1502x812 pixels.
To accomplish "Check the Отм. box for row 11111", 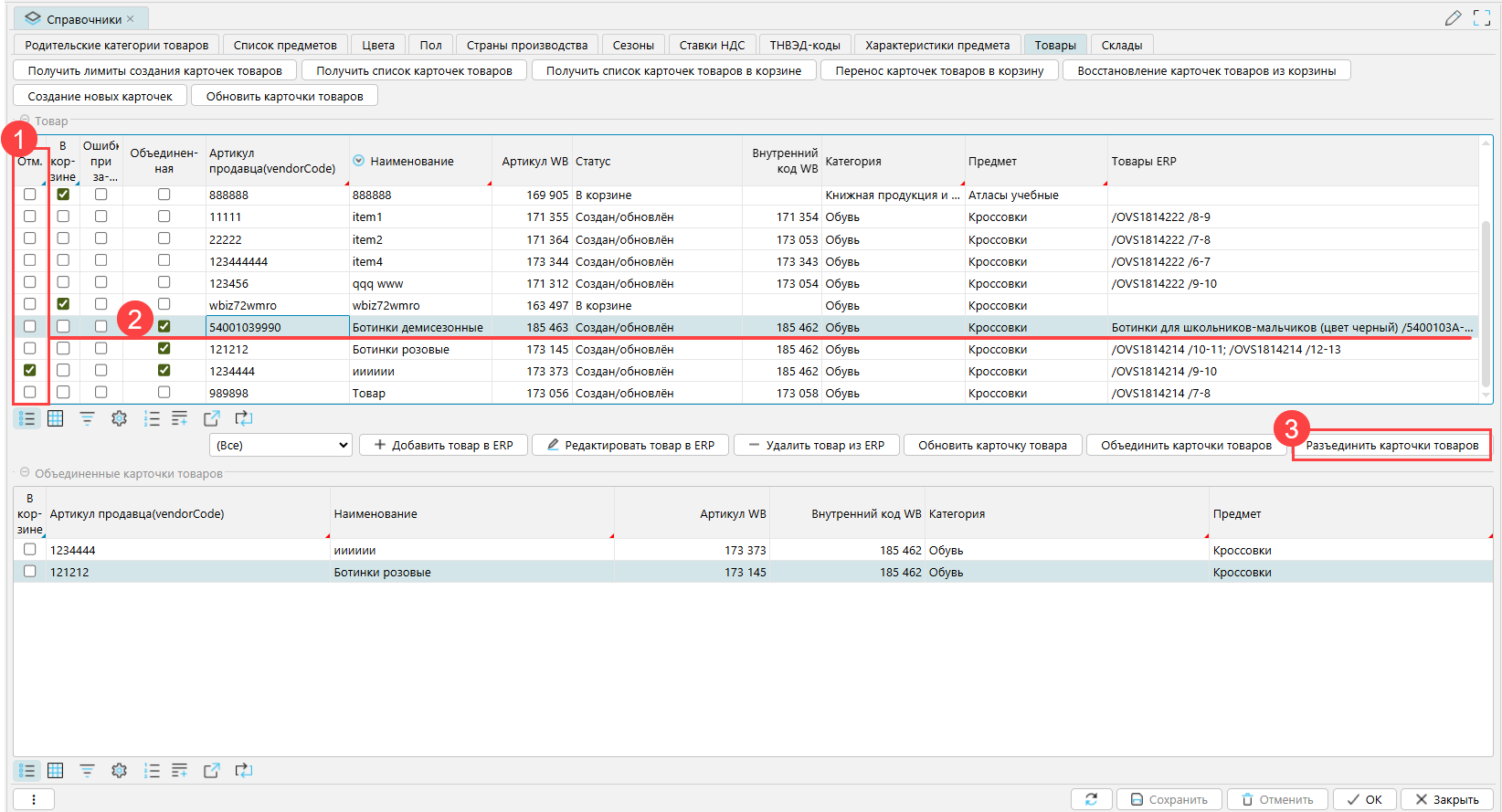I will pyautogui.click(x=30, y=216).
